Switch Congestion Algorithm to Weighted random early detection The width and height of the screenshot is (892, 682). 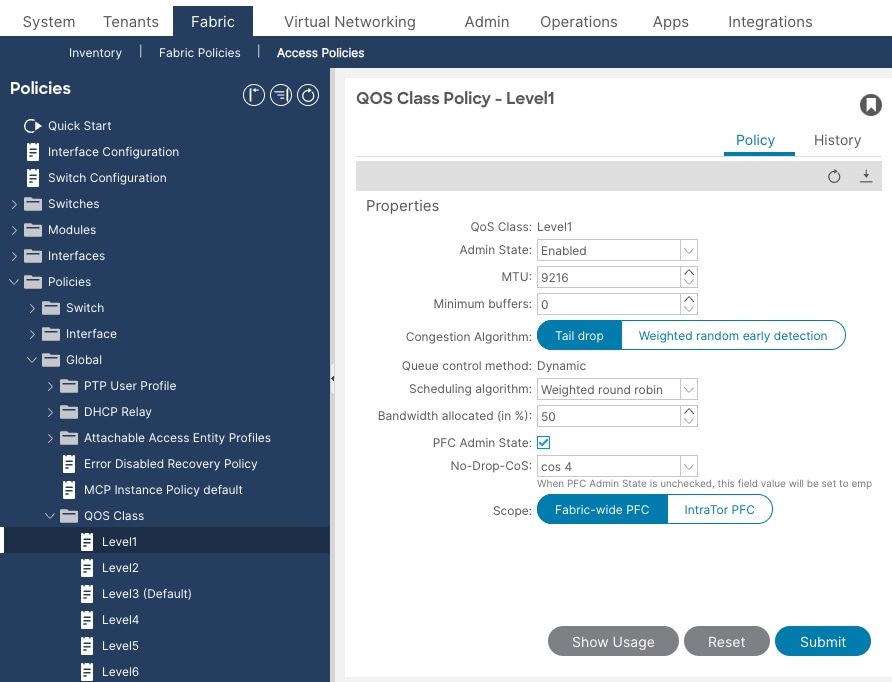(x=733, y=335)
